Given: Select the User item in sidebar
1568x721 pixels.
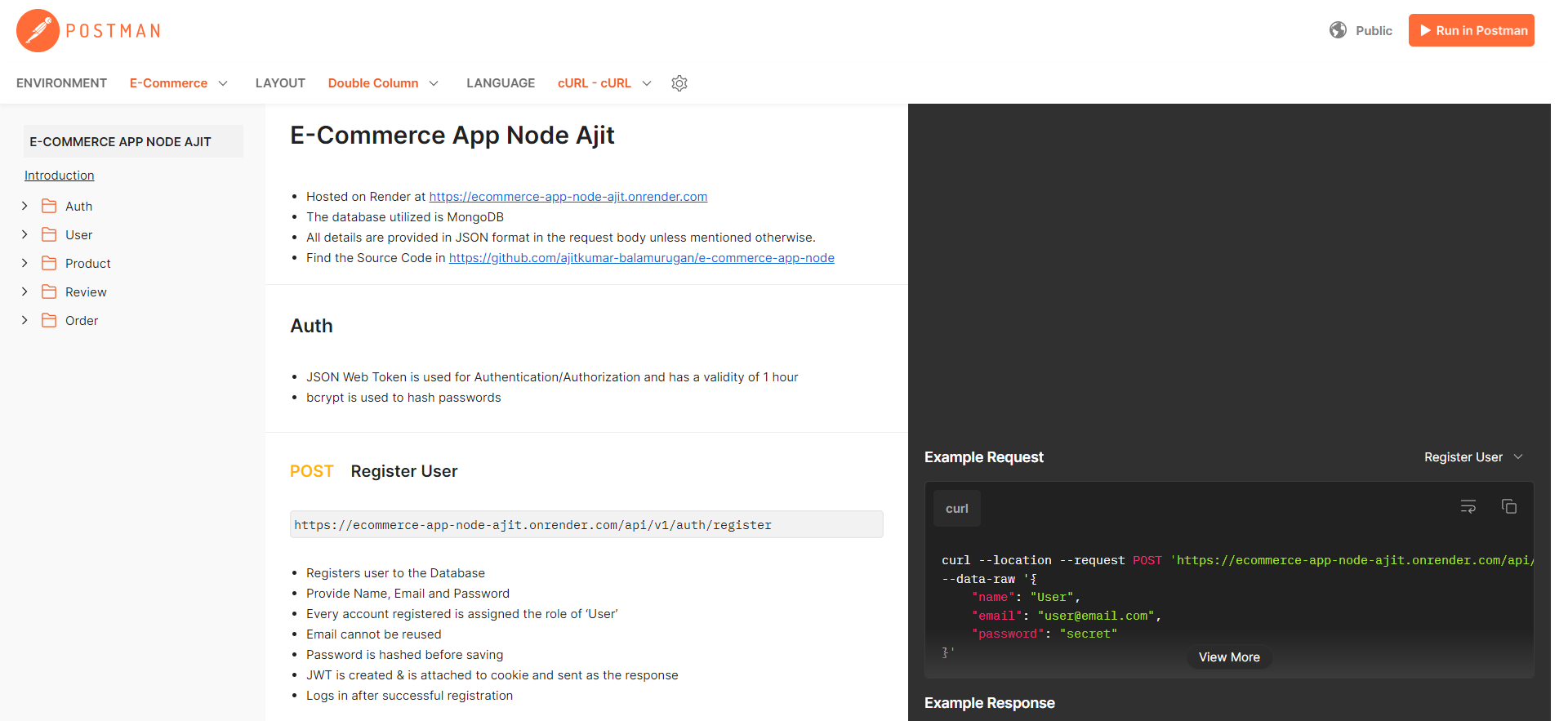Looking at the screenshot, I should coord(79,235).
